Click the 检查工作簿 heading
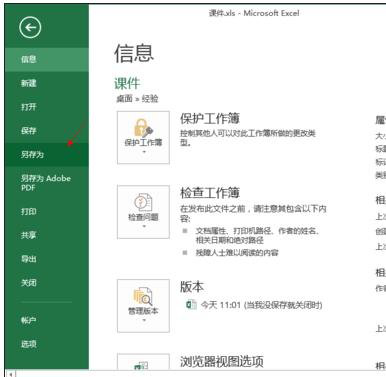 (210, 193)
